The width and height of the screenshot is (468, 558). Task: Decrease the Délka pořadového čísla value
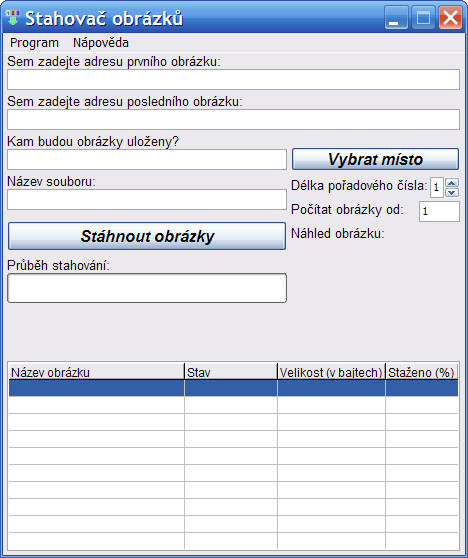pyautogui.click(x=452, y=193)
